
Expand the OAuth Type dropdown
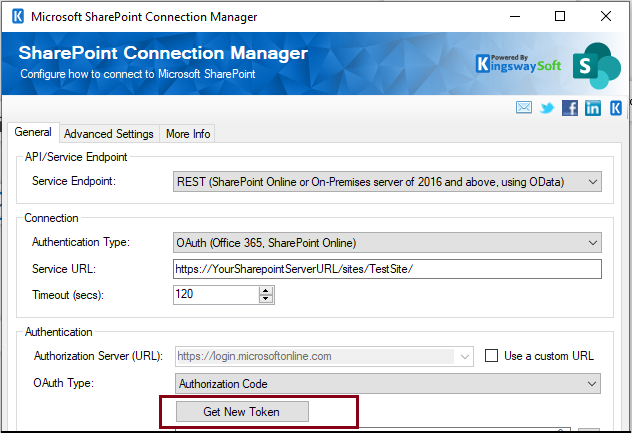[x=388, y=383]
